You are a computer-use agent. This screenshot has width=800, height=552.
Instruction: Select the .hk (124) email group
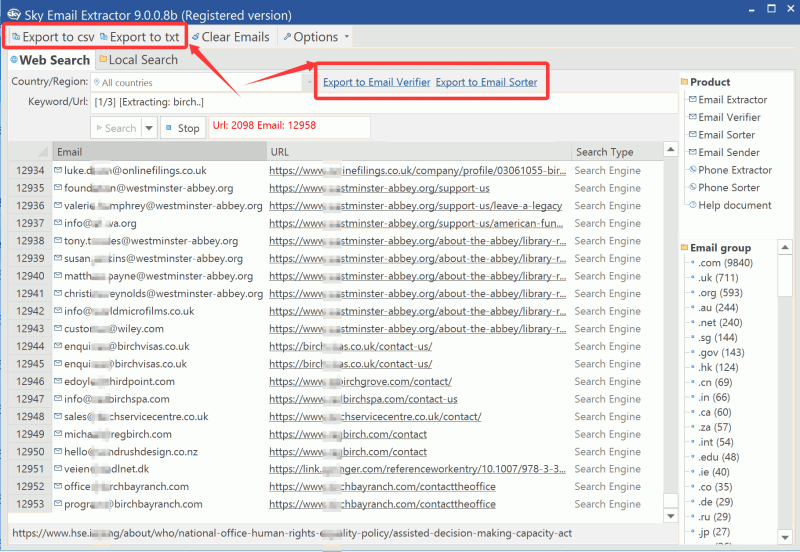[x=718, y=367]
